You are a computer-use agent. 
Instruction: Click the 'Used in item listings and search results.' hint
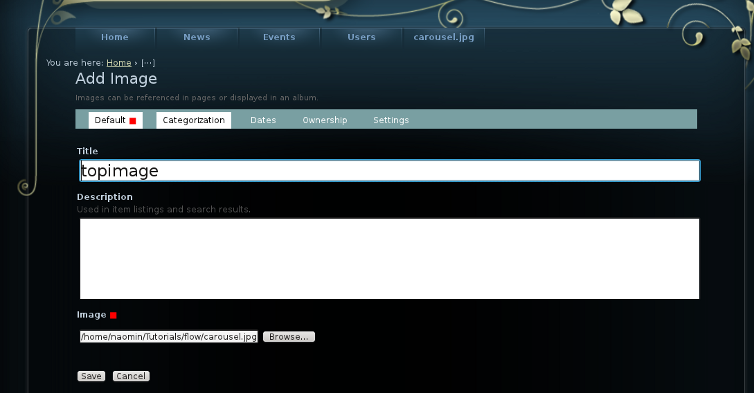click(x=163, y=209)
